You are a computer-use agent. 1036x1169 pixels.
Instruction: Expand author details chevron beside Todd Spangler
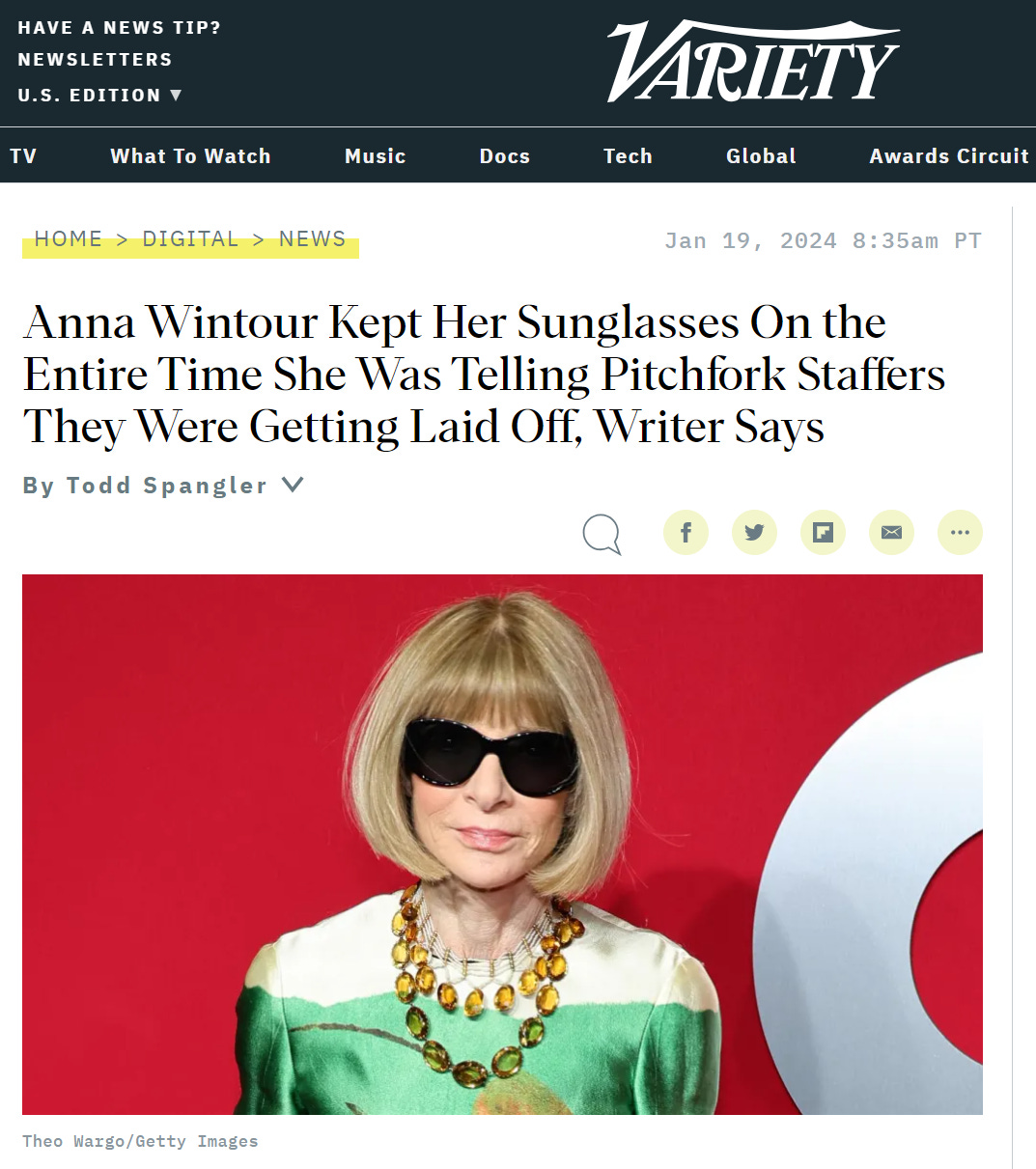[293, 485]
